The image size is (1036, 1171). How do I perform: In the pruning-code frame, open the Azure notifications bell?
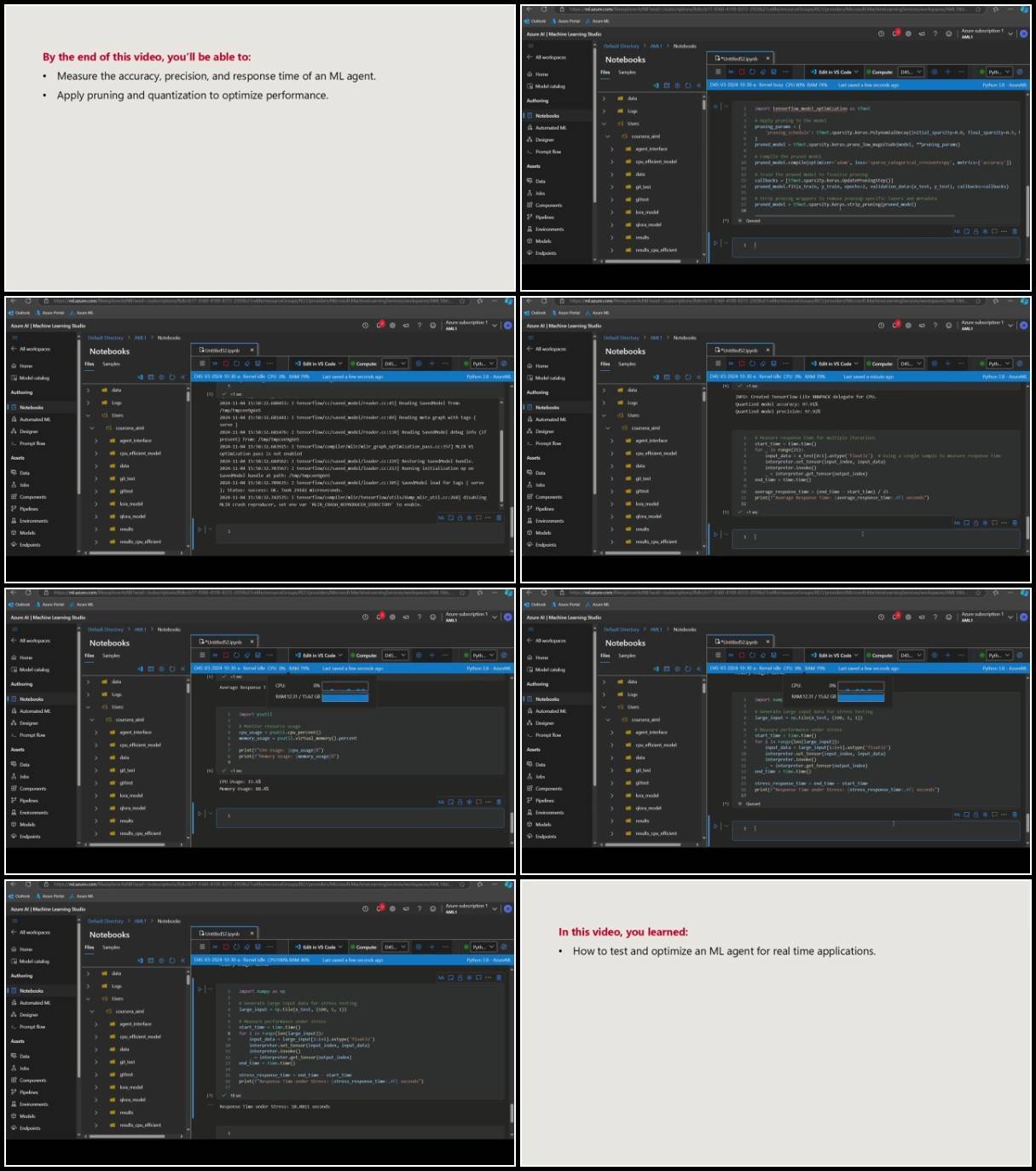pos(894,33)
